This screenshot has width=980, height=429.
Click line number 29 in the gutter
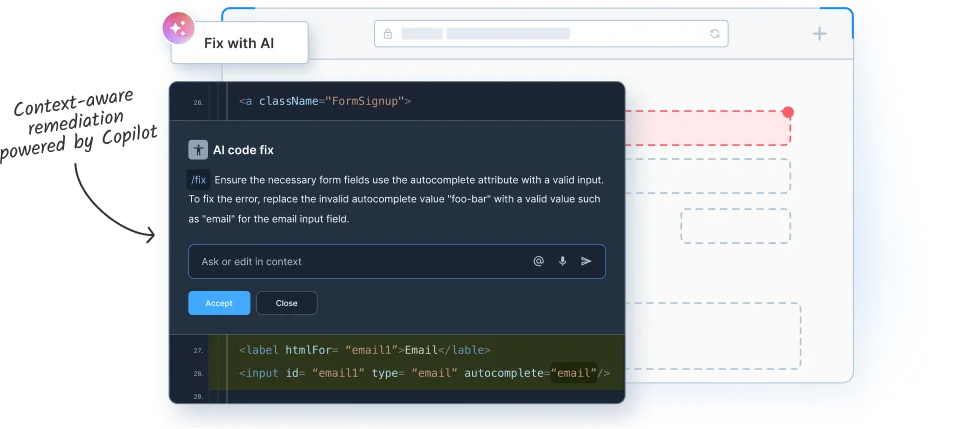pos(198,397)
